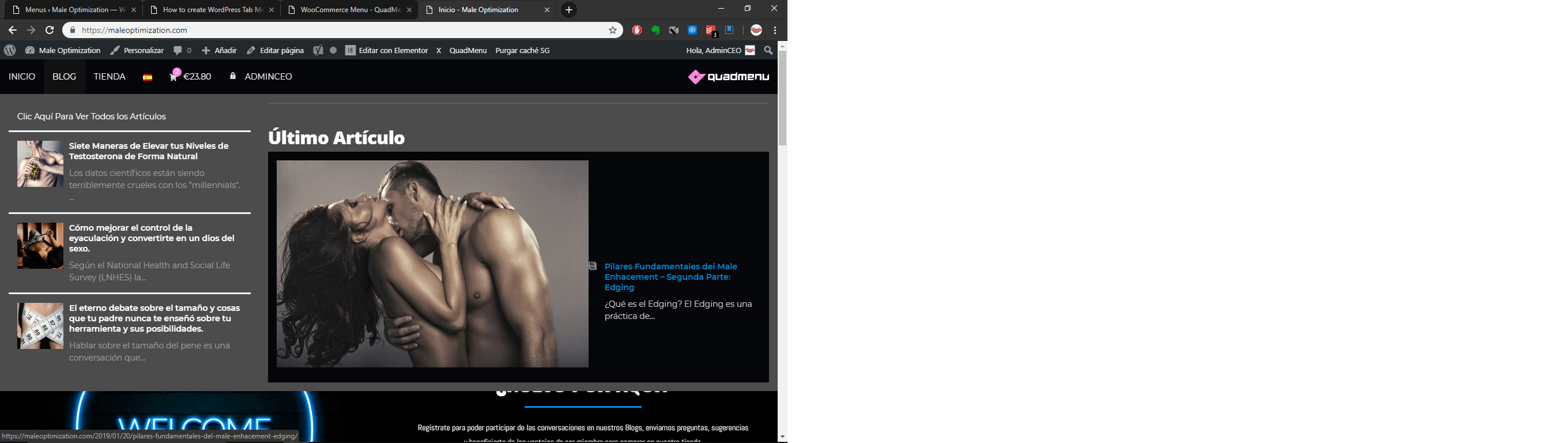Image resolution: width=1568 pixels, height=443 pixels.
Task: Open the Todoist extension with badge 3
Action: click(711, 31)
